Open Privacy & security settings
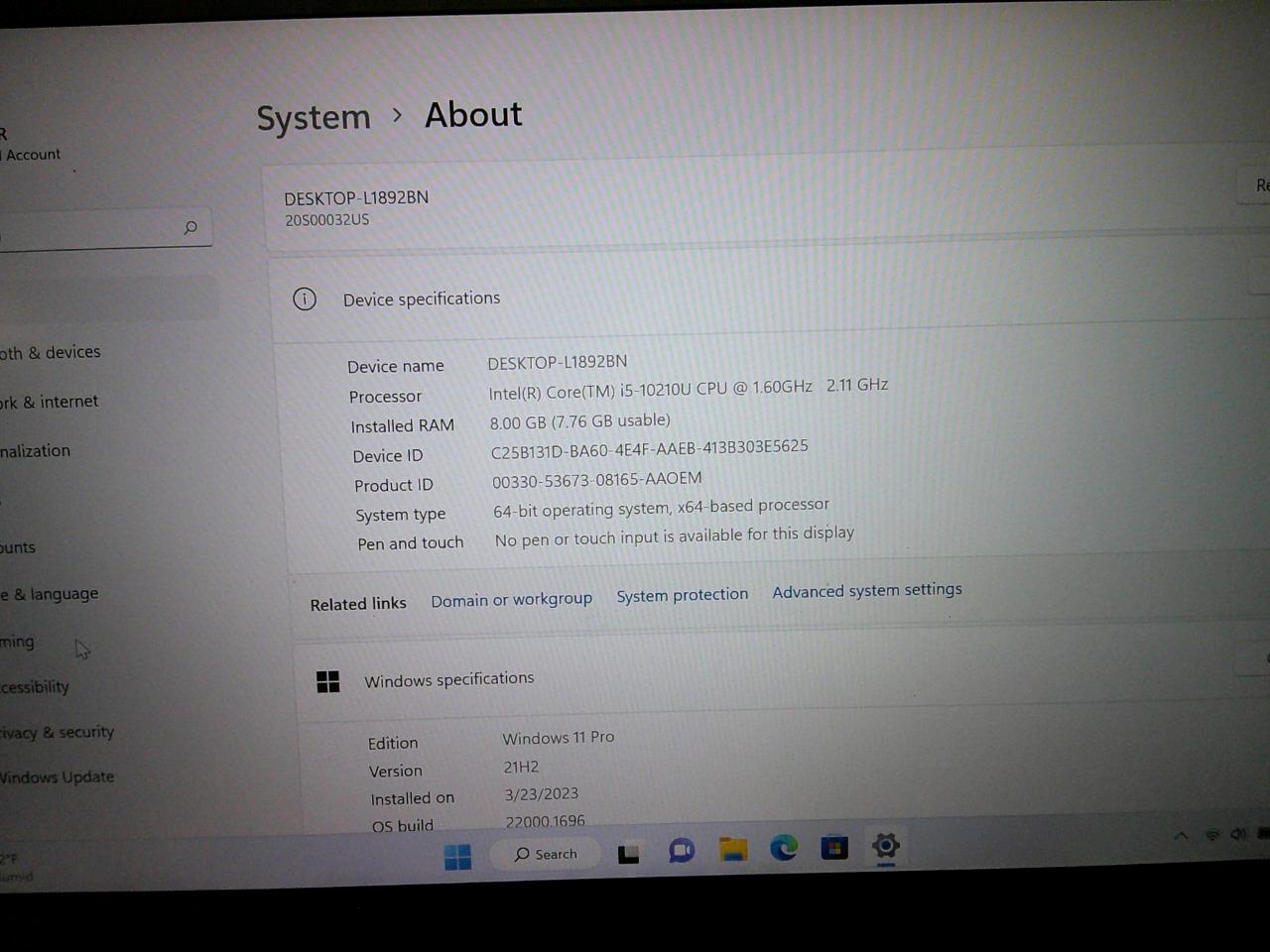 tap(58, 733)
